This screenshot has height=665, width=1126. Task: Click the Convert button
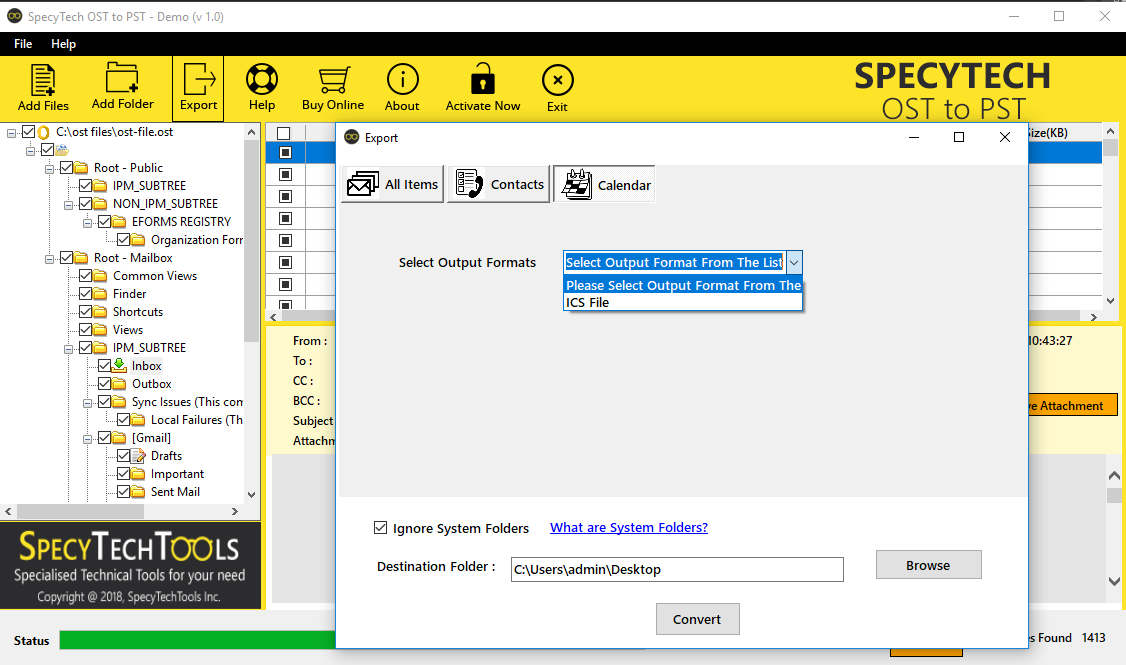(x=697, y=619)
